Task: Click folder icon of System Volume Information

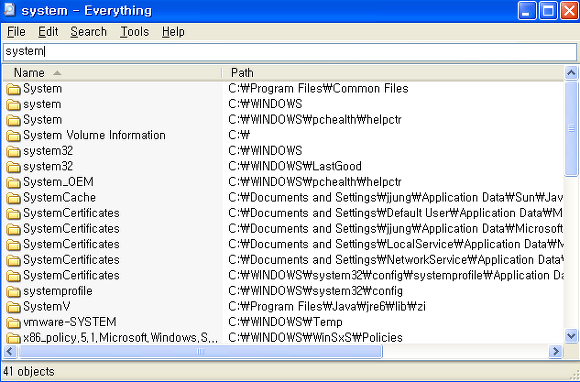Action: pyautogui.click(x=13, y=135)
